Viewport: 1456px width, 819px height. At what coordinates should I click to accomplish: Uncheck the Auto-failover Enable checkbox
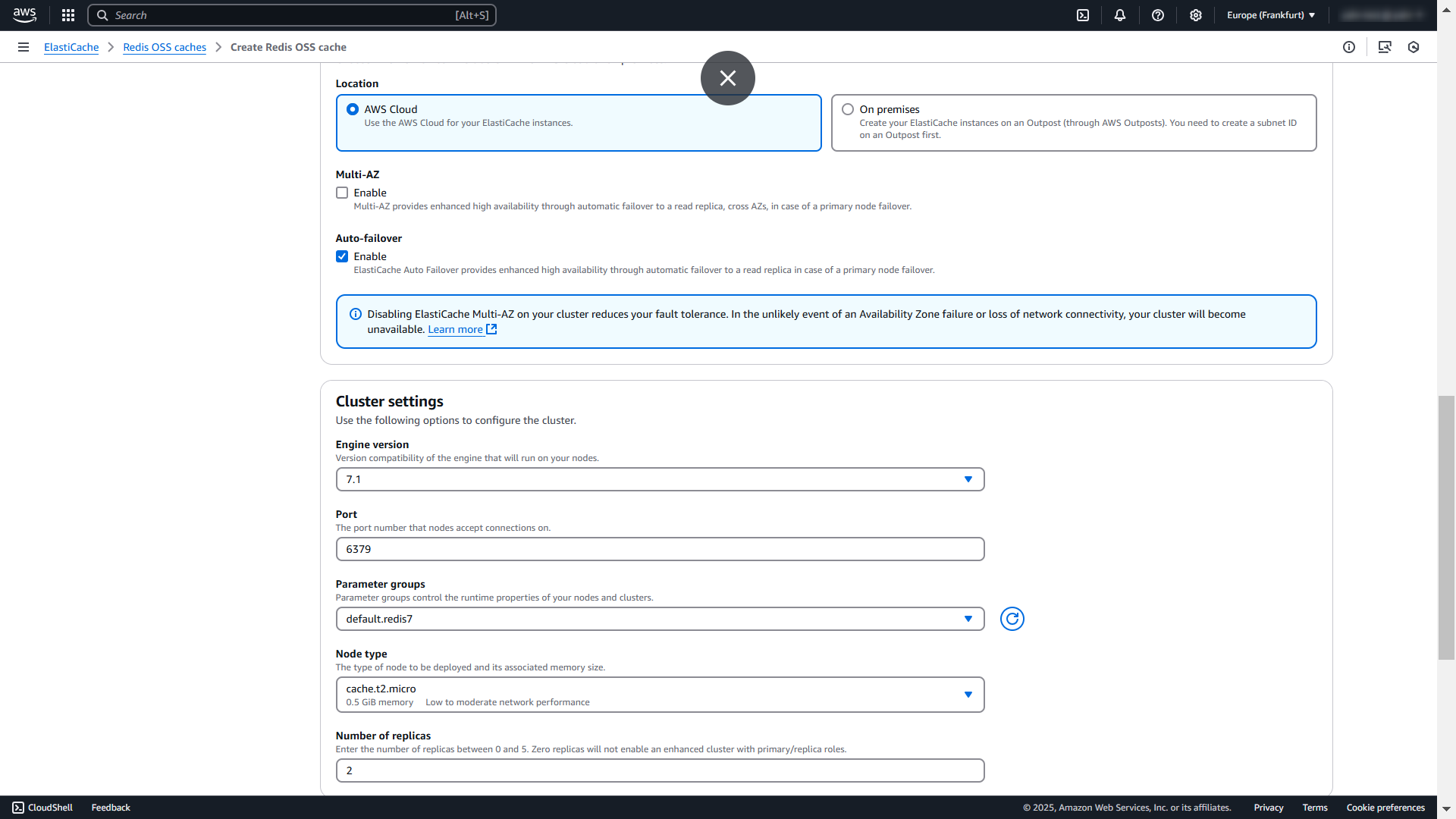coord(342,256)
